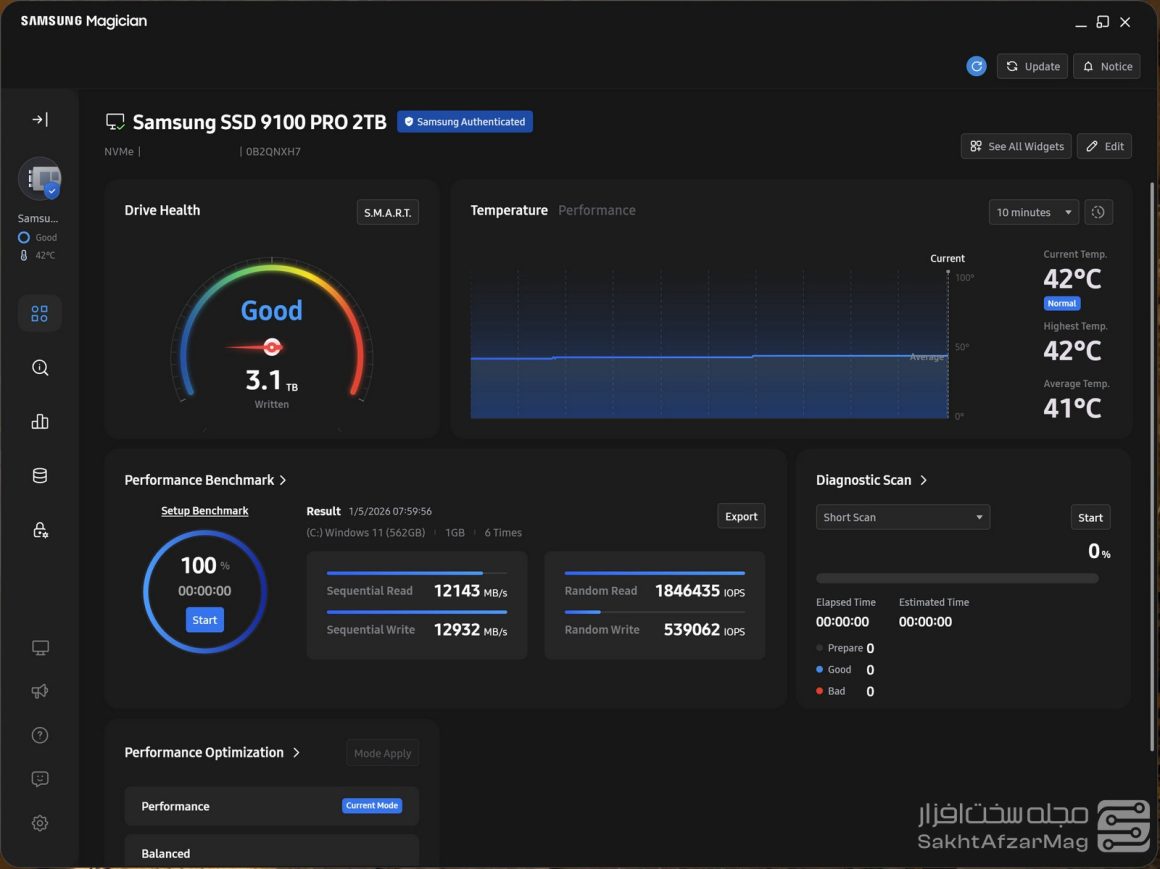The width and height of the screenshot is (1160, 869).
Task: Open the secure data lock icon
Action: pos(40,530)
